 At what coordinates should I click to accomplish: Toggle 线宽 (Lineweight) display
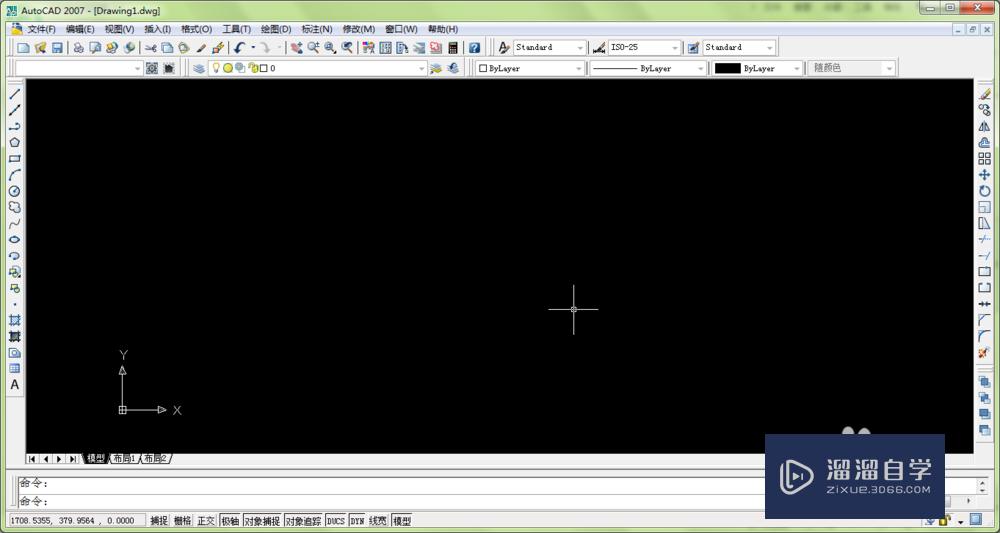click(x=378, y=521)
